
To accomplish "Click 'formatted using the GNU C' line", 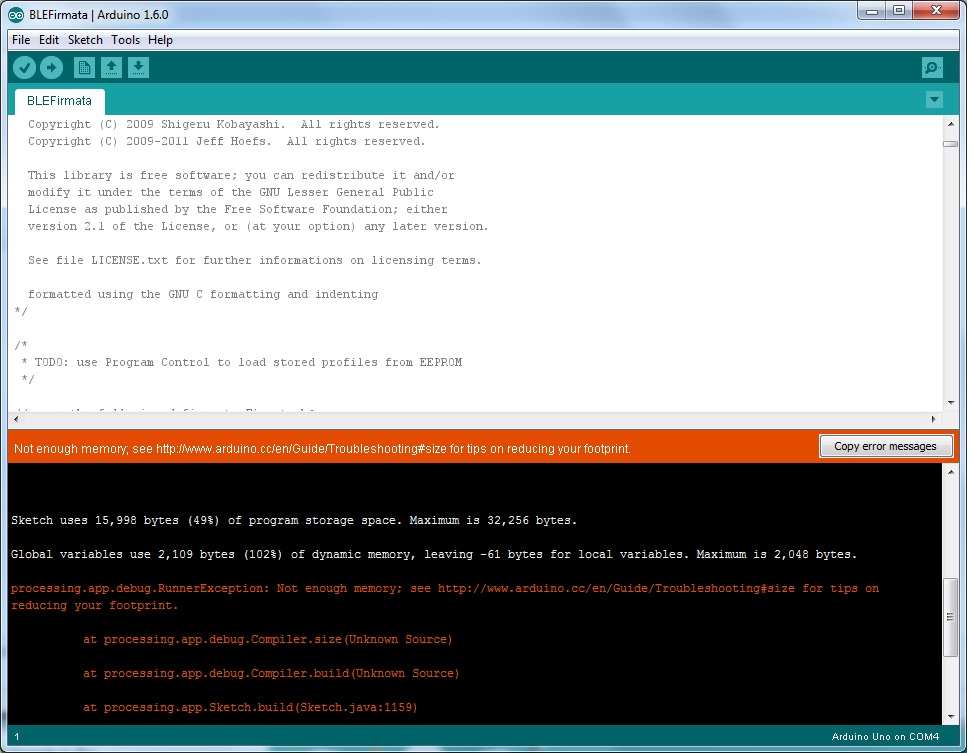I will [203, 294].
